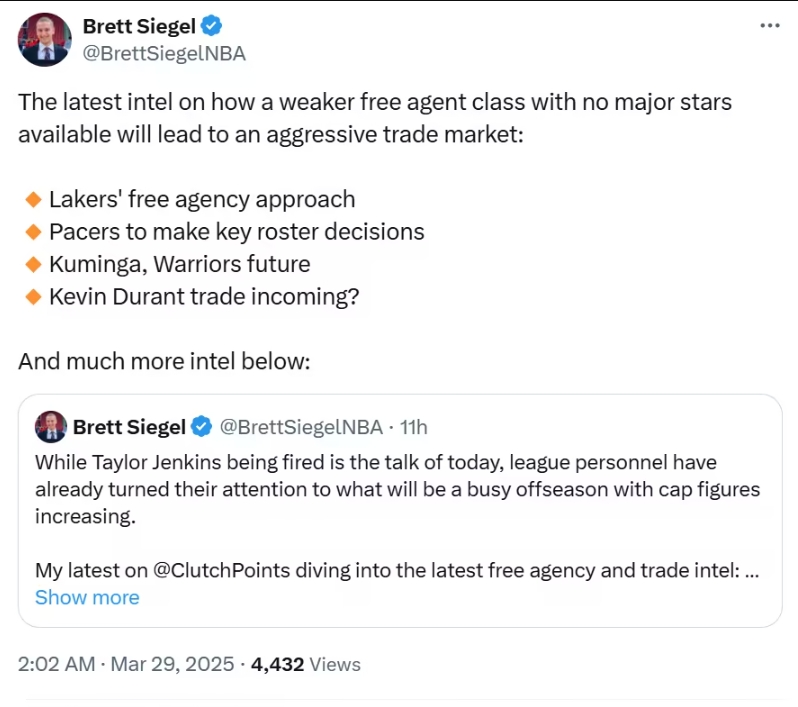Click the orange diamond beside the Pacers line
The width and height of the screenshot is (798, 707).
click(32, 232)
